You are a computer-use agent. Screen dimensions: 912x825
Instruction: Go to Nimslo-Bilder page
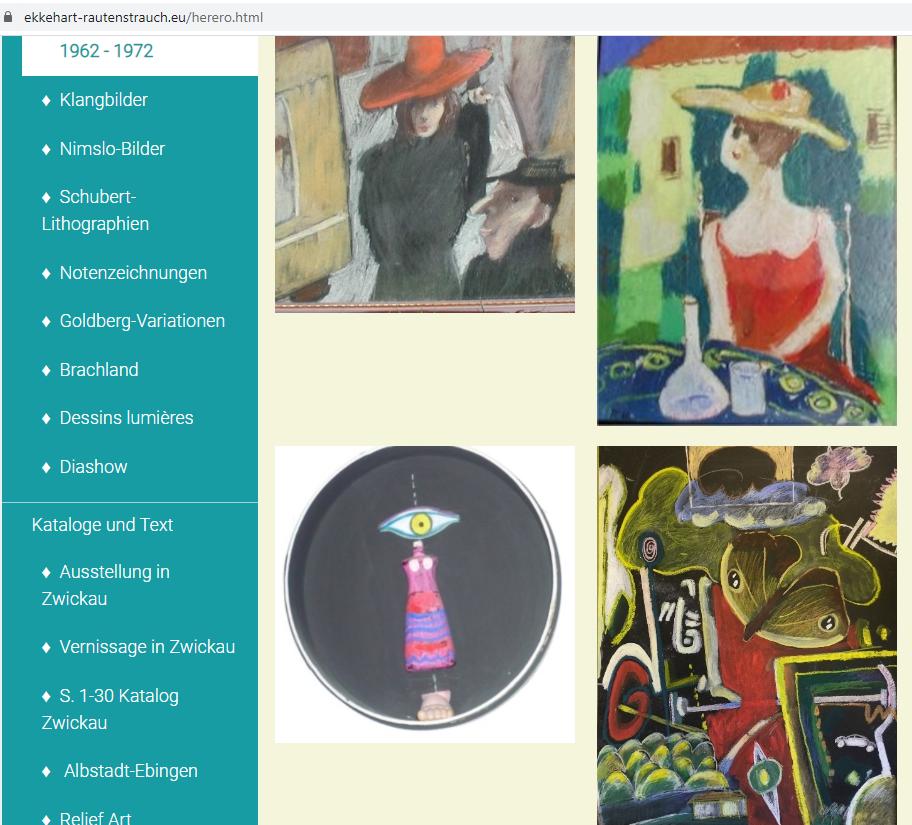click(112, 149)
